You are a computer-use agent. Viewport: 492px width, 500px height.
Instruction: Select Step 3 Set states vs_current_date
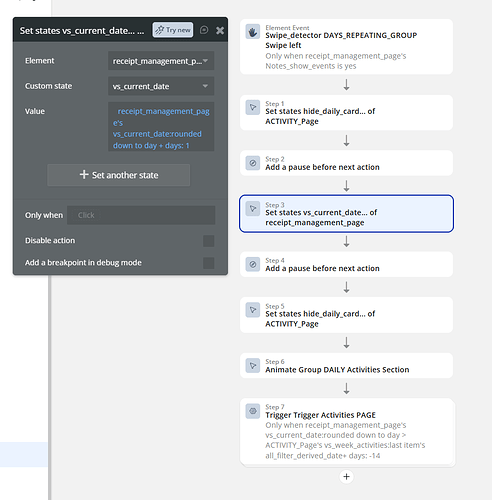[x=346, y=214]
